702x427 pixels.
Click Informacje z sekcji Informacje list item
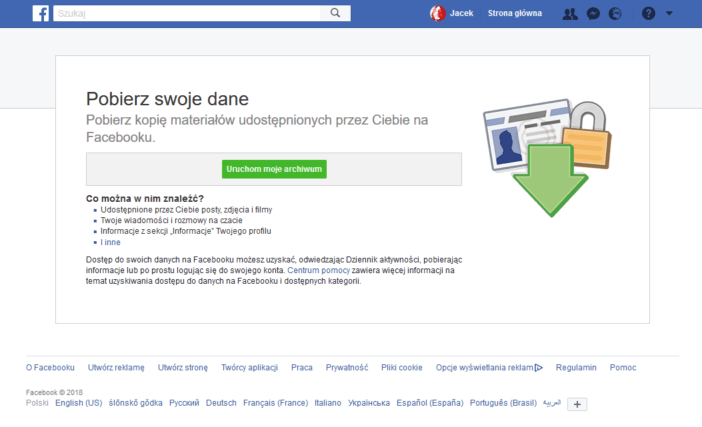pos(185,231)
